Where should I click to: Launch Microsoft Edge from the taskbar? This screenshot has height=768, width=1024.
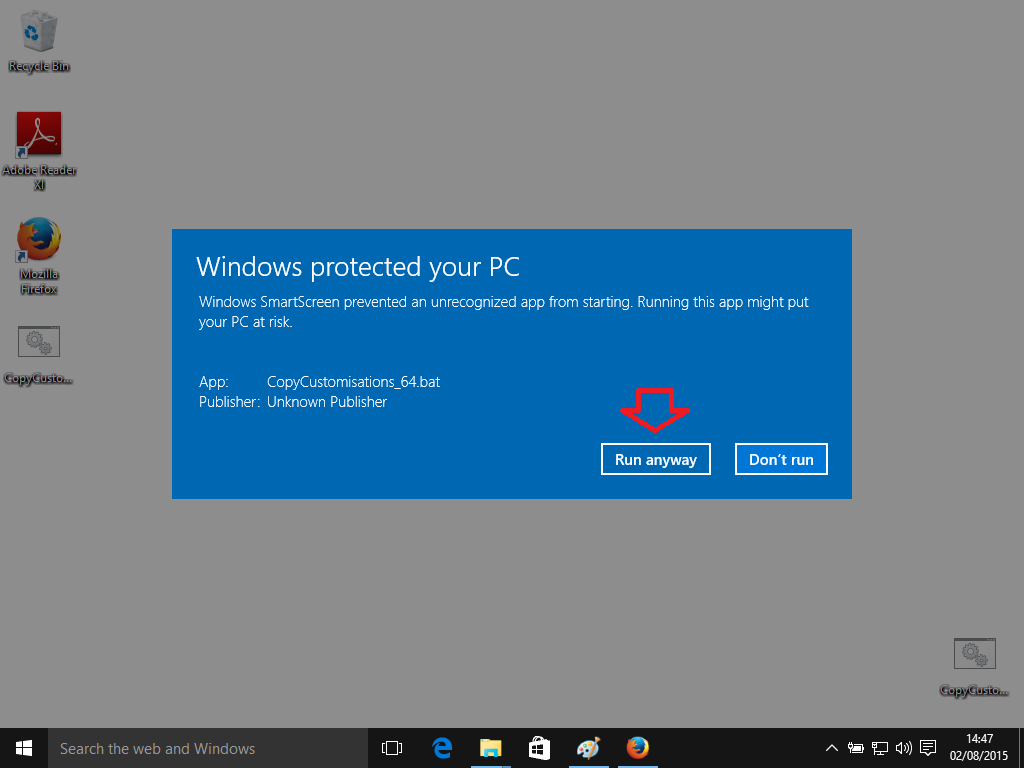pyautogui.click(x=442, y=748)
